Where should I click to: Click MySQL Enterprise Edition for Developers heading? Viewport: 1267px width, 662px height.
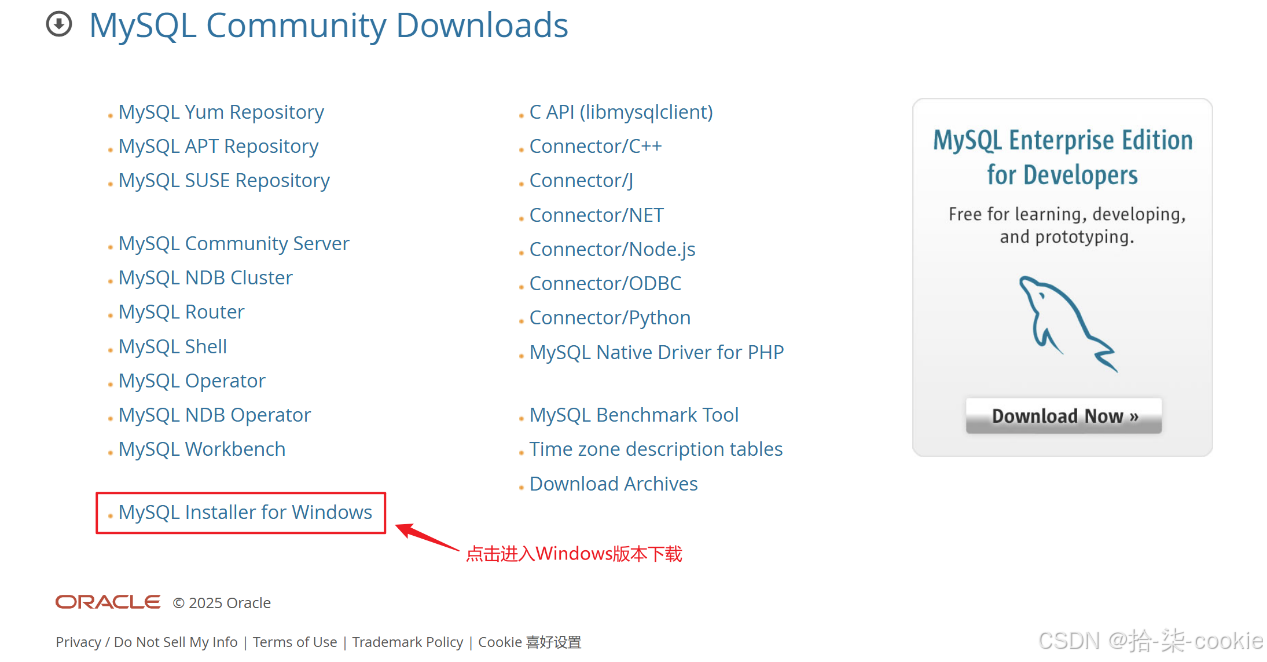1063,157
